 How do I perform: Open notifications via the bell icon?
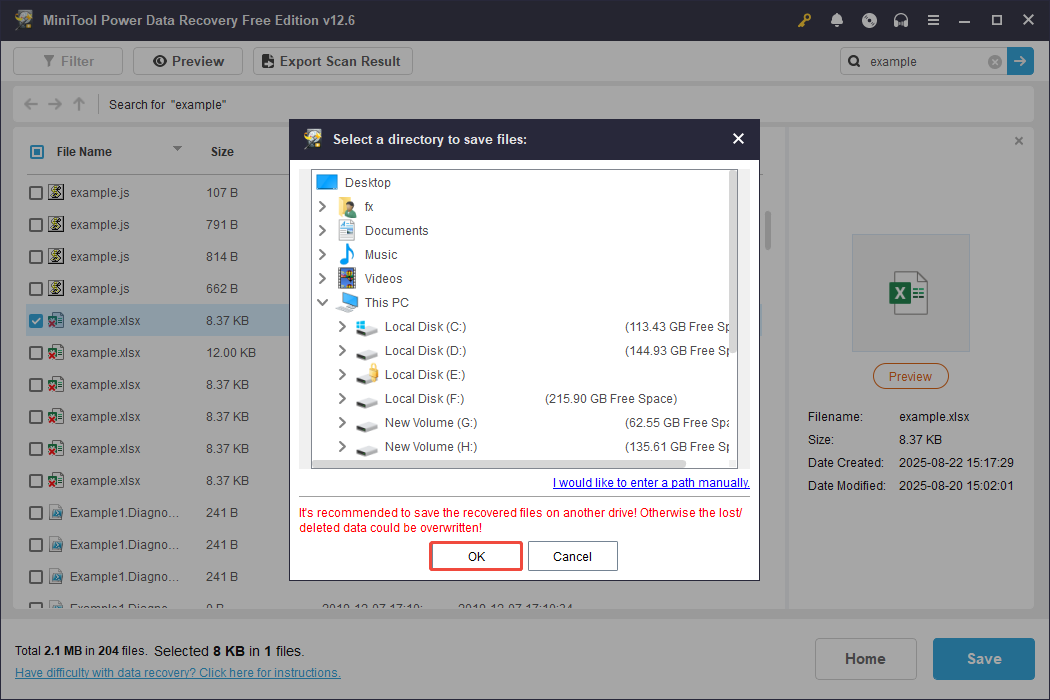tap(837, 19)
